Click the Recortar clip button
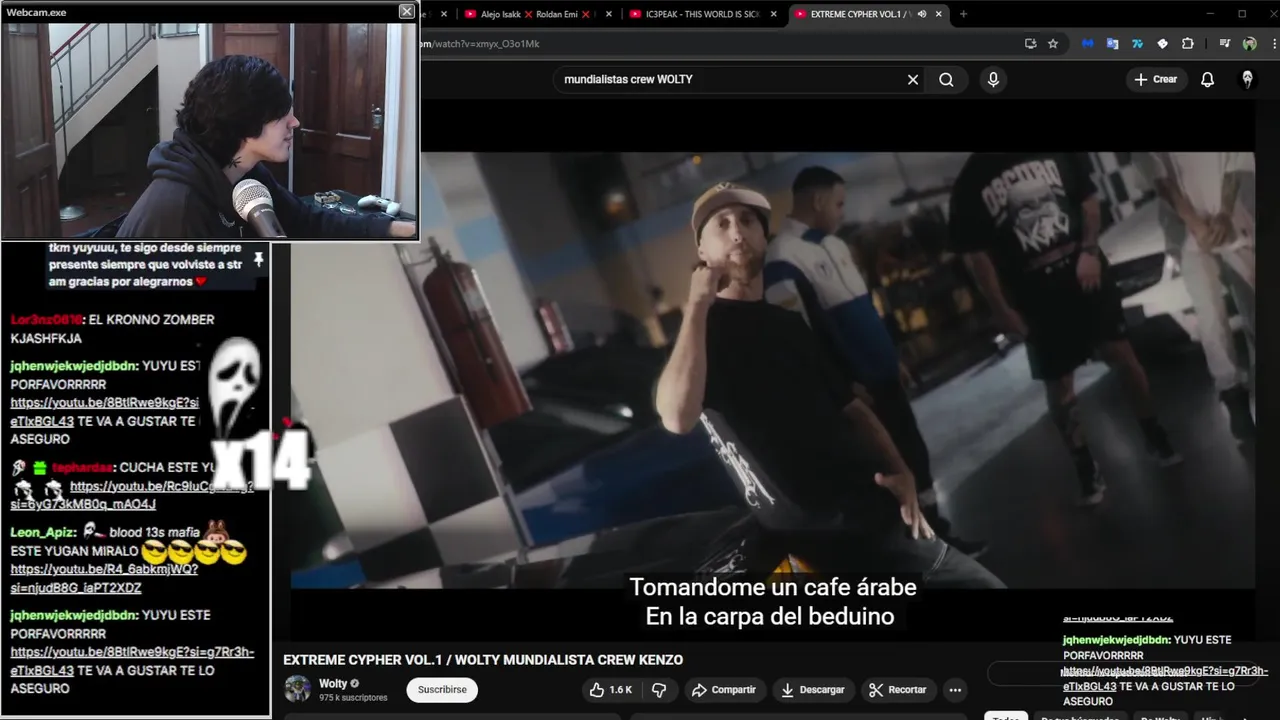 [x=898, y=690]
